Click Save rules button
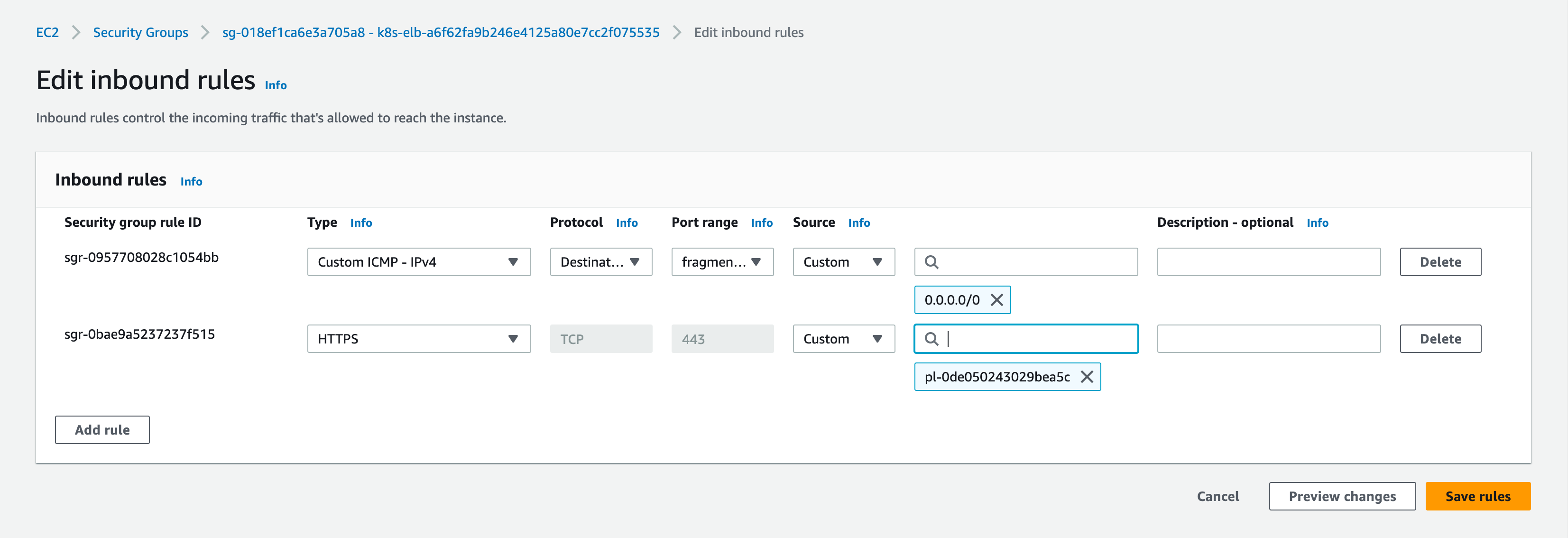 (1477, 496)
